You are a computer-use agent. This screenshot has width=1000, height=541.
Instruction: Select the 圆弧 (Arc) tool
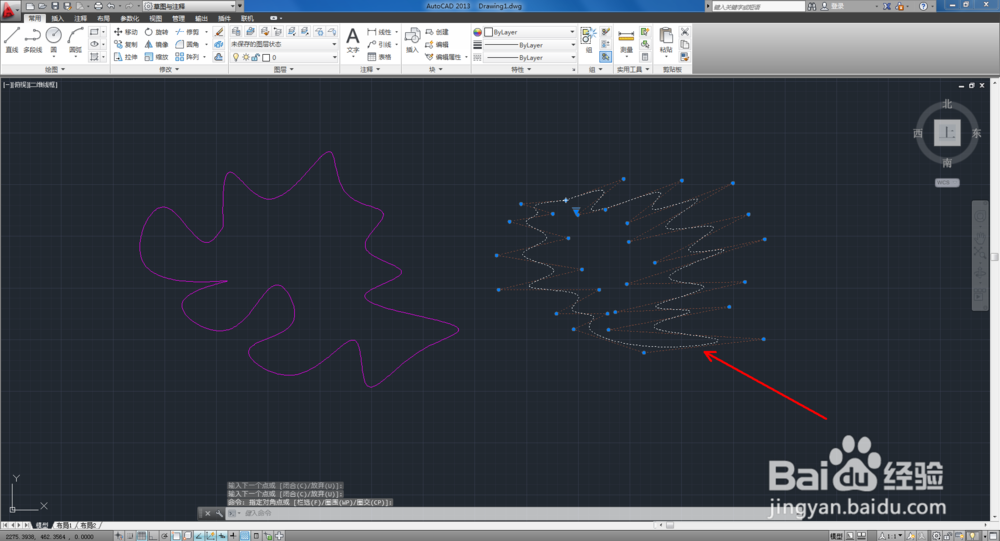point(75,40)
